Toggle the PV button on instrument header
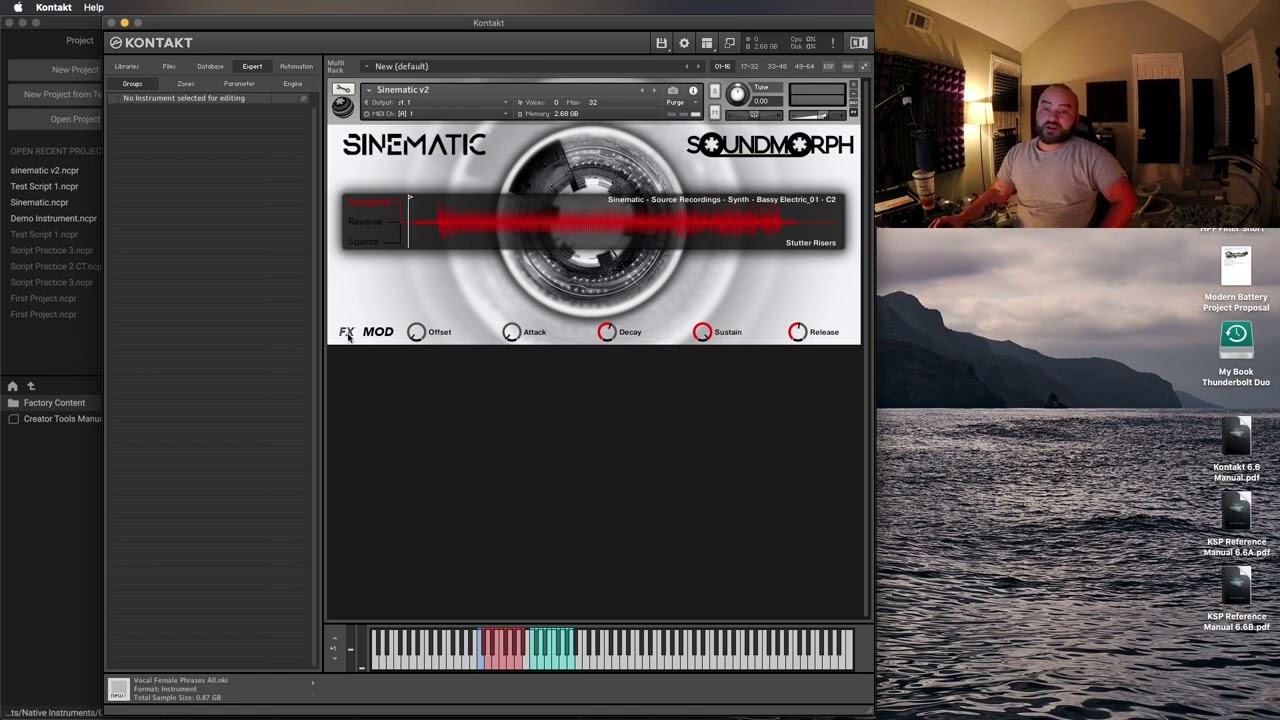The width and height of the screenshot is (1280, 720). 853,113
